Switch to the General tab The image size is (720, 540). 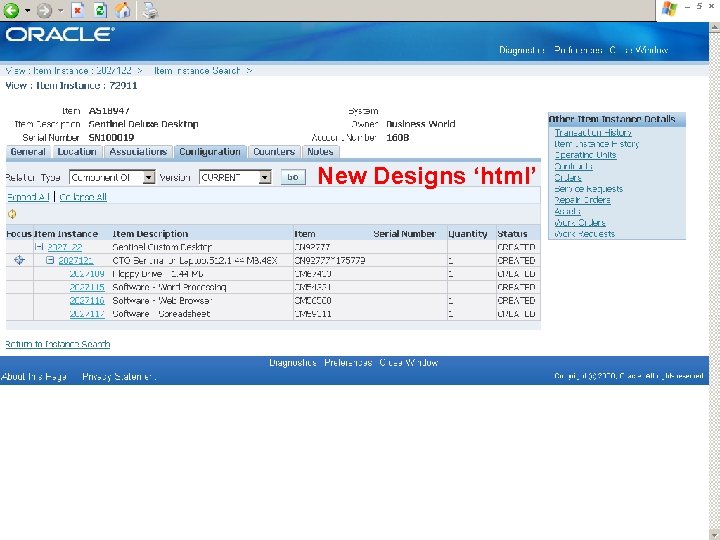[x=28, y=152]
